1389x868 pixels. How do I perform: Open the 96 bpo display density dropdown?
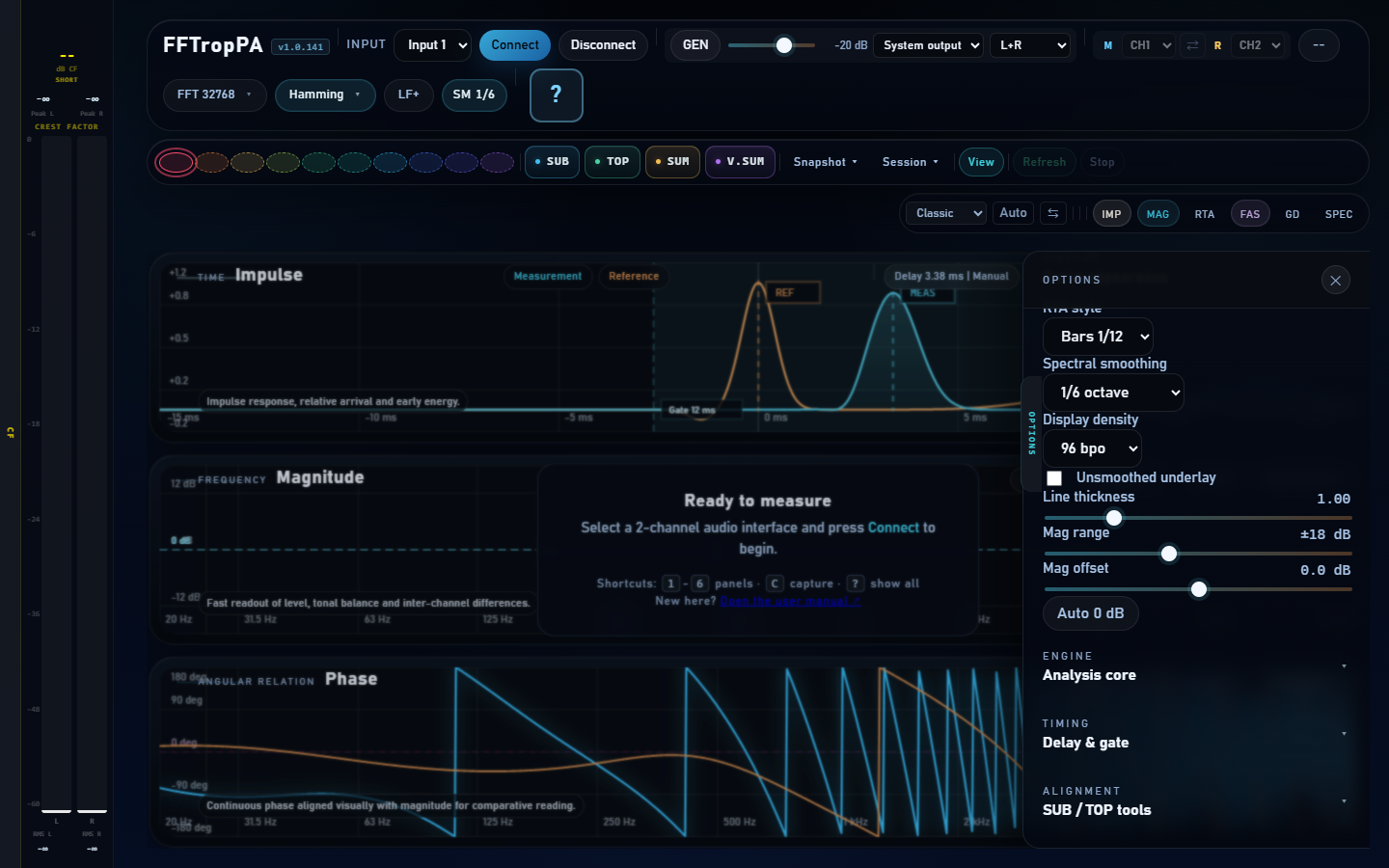click(x=1092, y=448)
